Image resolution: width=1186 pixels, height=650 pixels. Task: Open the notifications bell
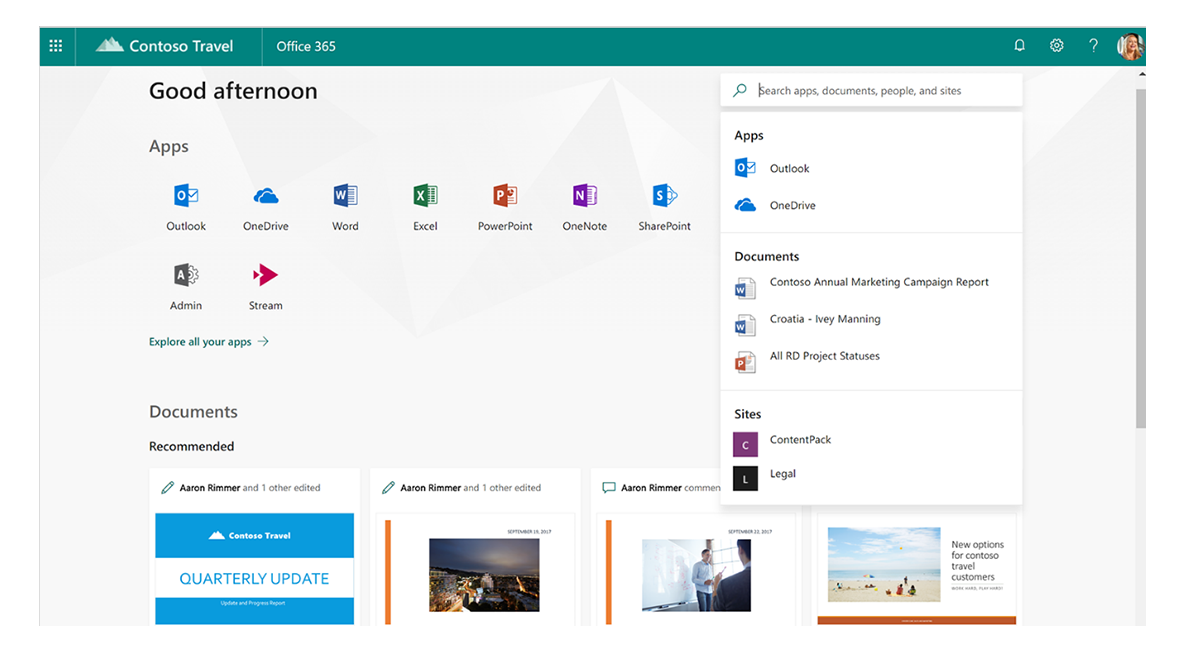pos(1020,45)
